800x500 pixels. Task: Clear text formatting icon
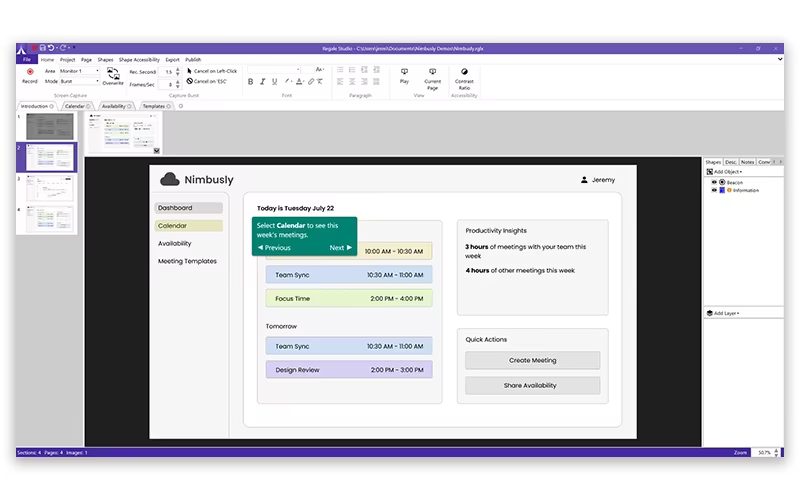[320, 82]
